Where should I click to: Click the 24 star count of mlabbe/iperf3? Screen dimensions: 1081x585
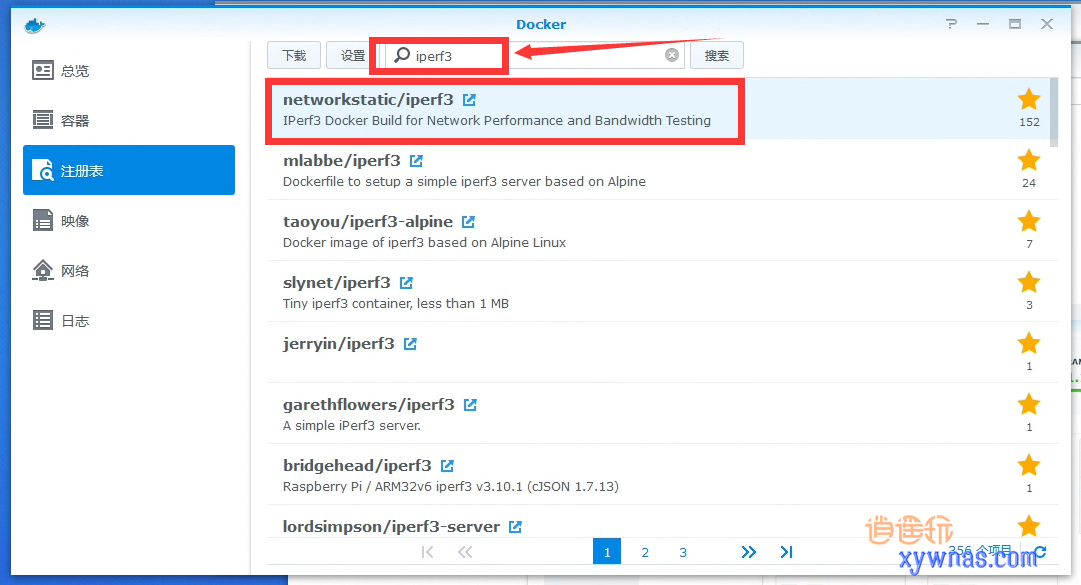[1029, 183]
